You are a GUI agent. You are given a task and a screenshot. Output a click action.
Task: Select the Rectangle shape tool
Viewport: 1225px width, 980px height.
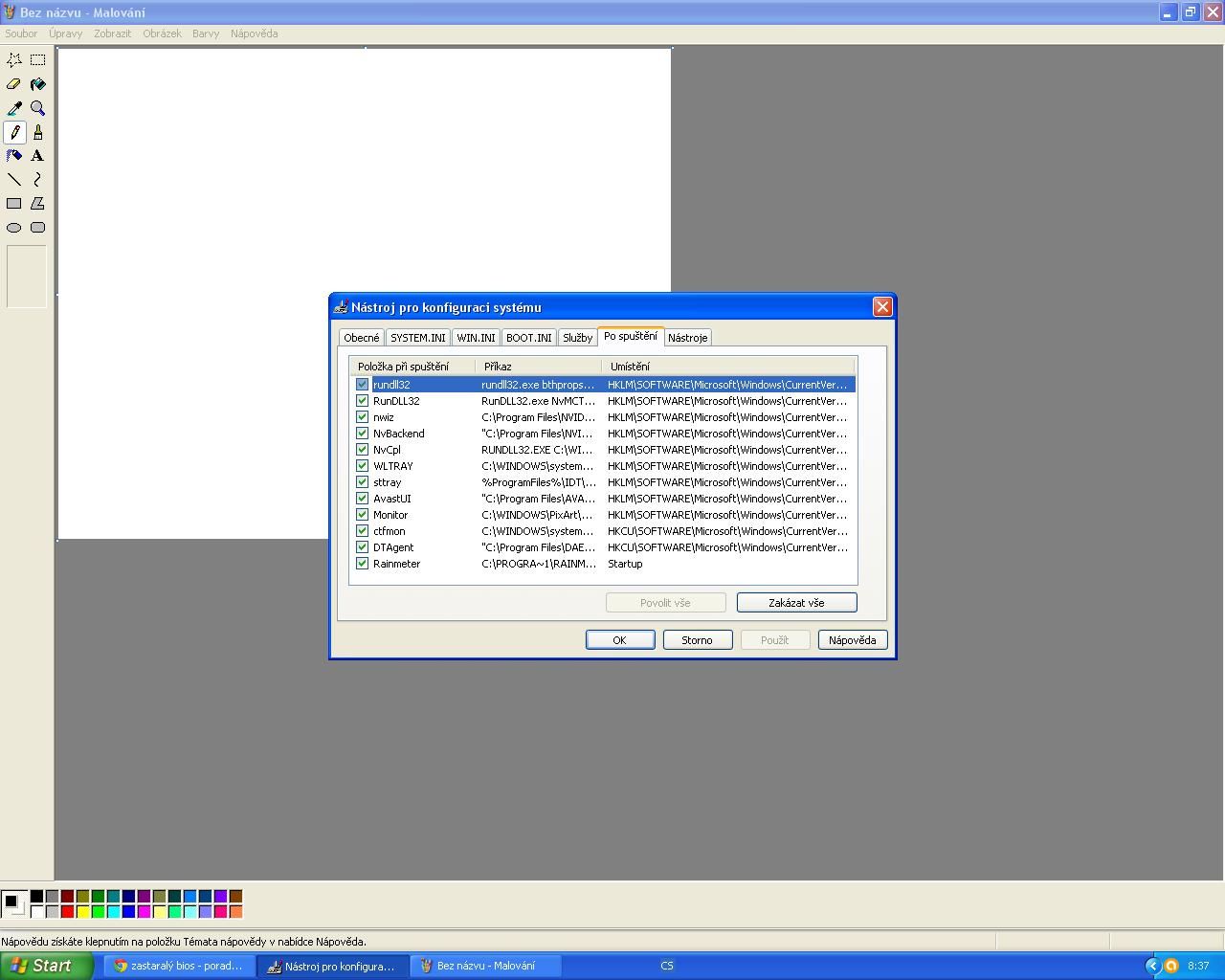pyautogui.click(x=14, y=204)
